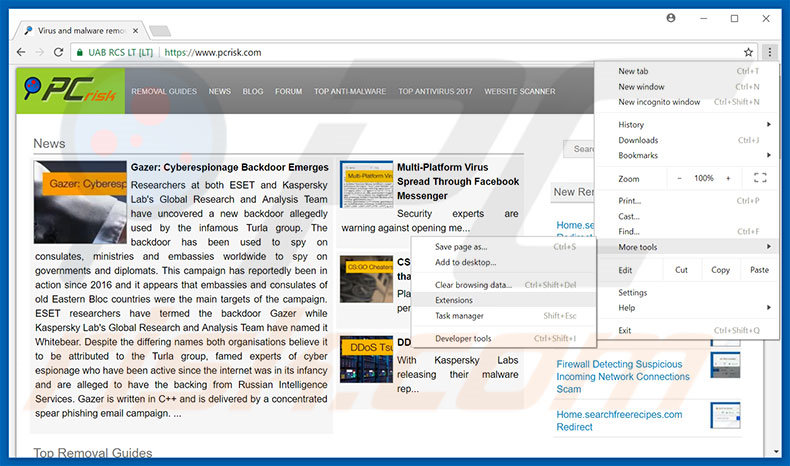Click the PCrisk logo

pos(71,91)
